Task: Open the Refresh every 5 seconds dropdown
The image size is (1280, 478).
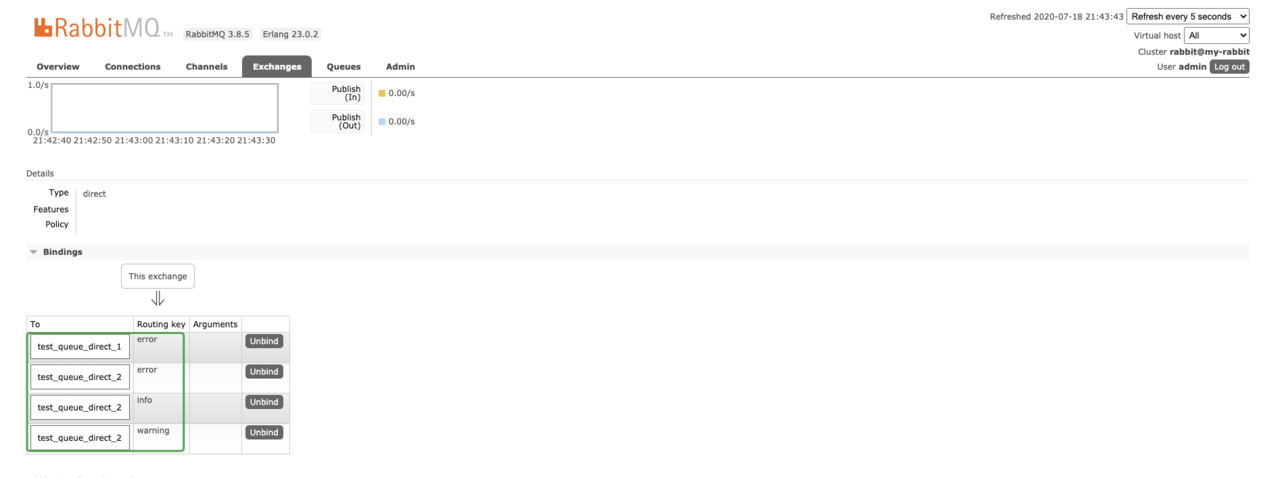Action: (1188, 16)
